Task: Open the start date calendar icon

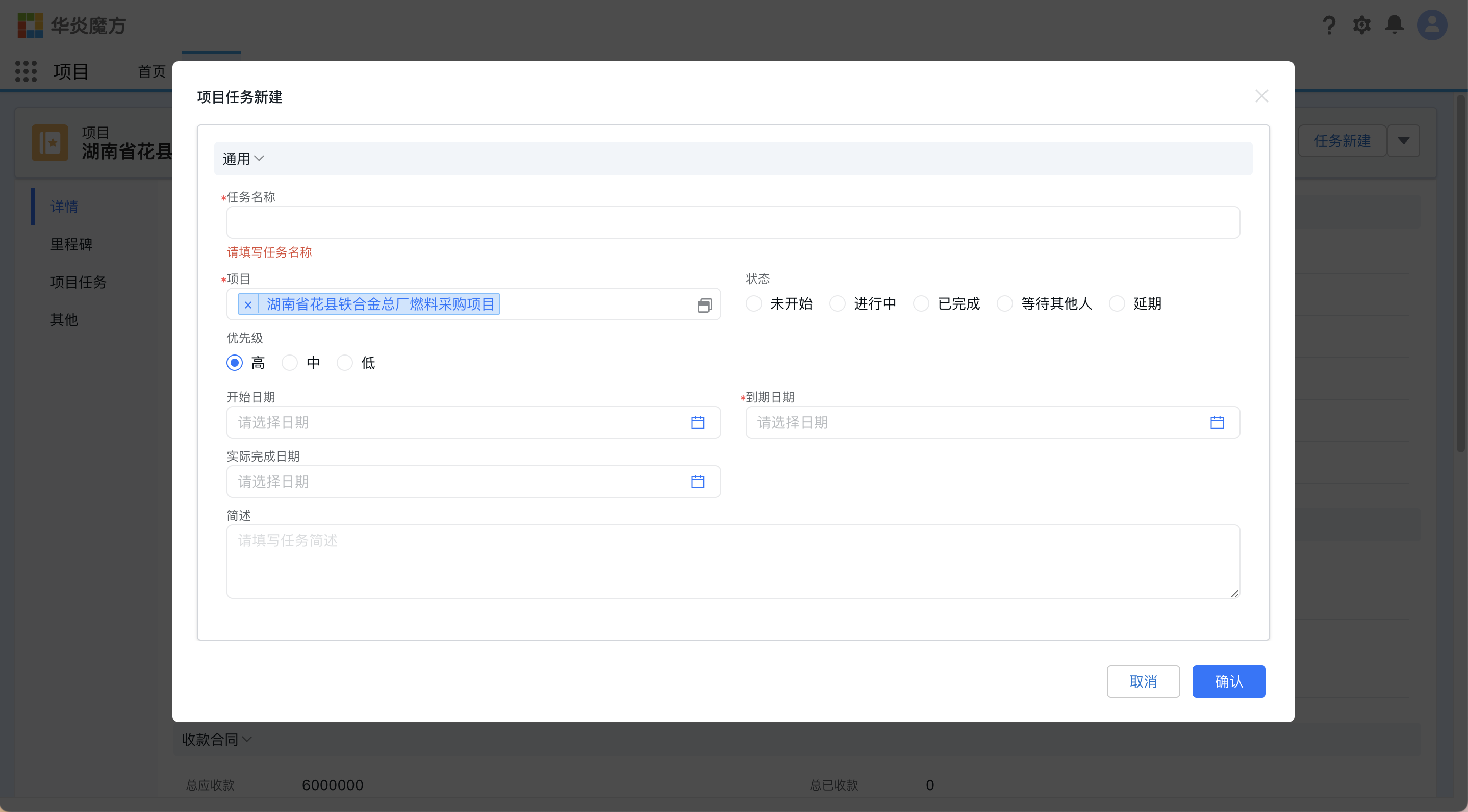Action: click(697, 422)
